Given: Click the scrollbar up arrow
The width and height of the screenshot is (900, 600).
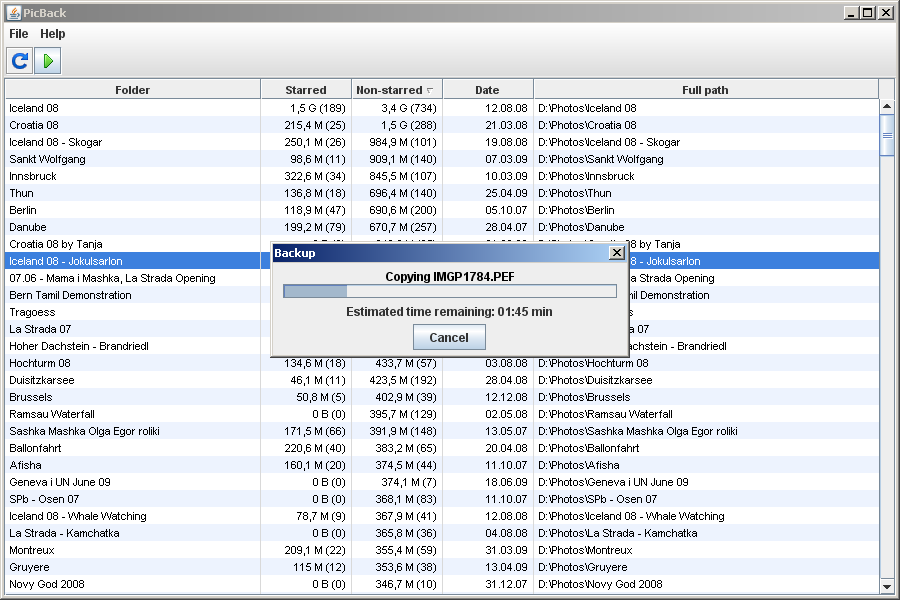Looking at the screenshot, I should [x=887, y=106].
